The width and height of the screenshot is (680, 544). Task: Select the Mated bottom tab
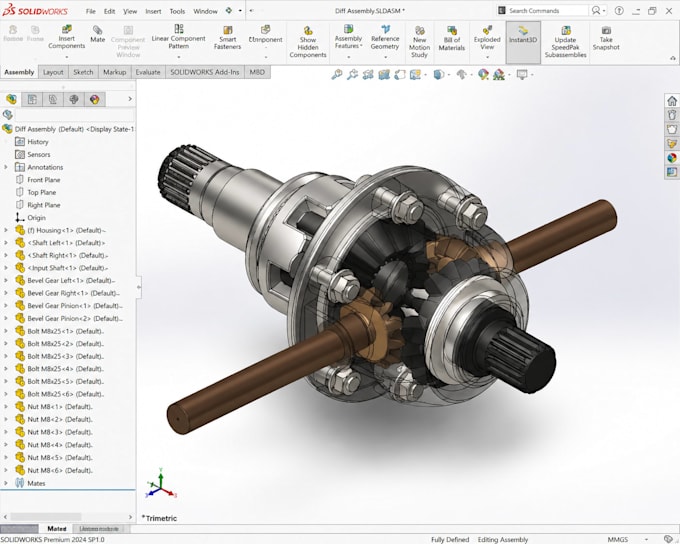pyautogui.click(x=57, y=528)
